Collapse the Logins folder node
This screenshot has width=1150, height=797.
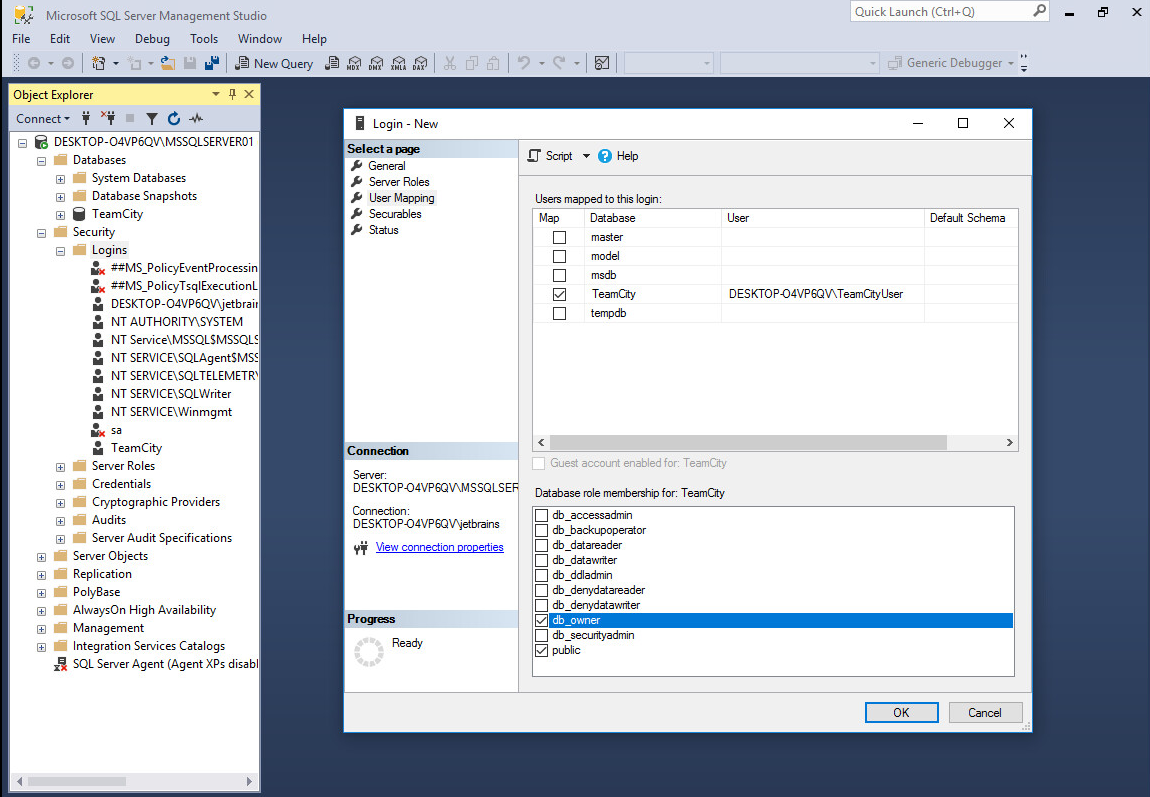pyautogui.click(x=60, y=250)
